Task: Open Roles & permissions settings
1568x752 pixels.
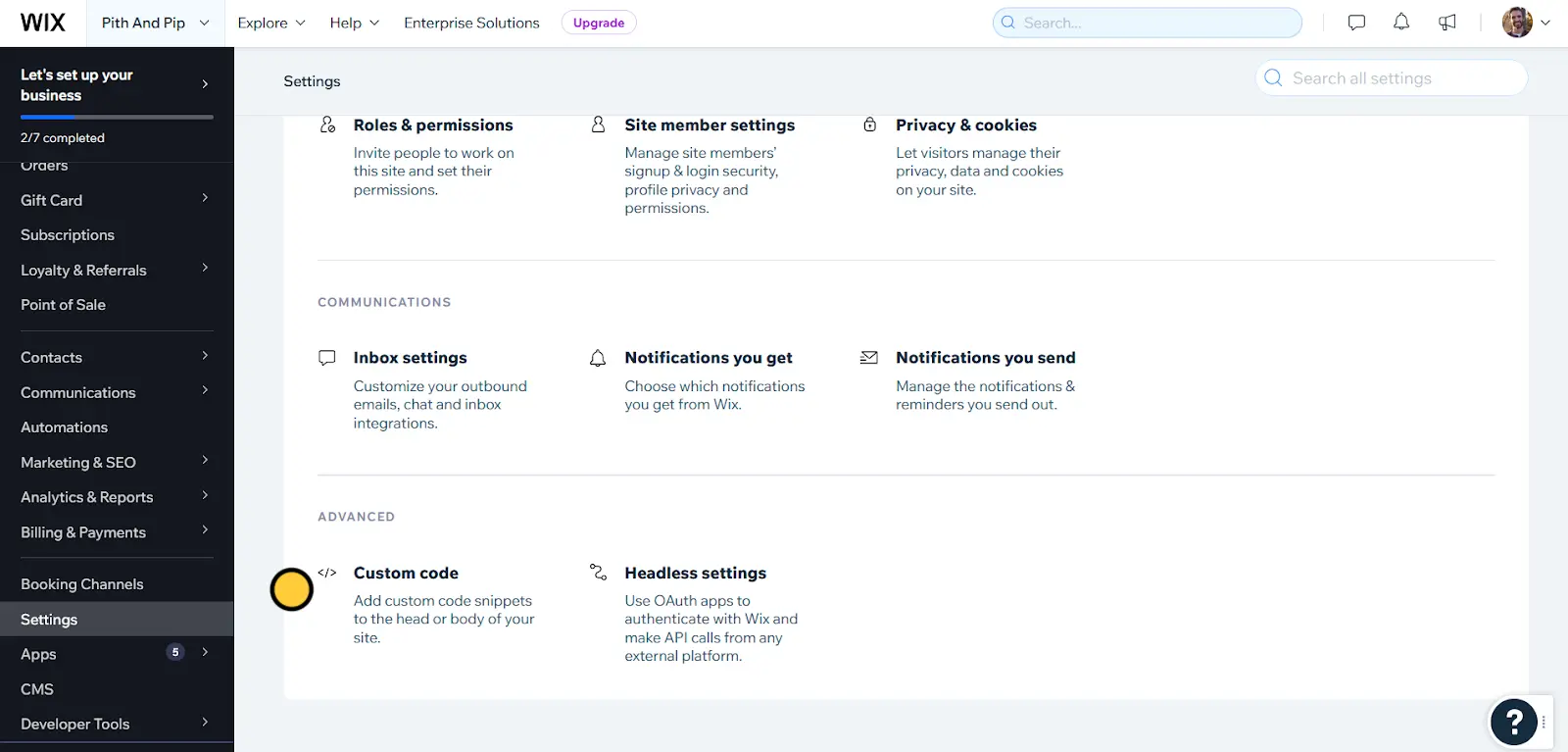Action: pos(433,125)
